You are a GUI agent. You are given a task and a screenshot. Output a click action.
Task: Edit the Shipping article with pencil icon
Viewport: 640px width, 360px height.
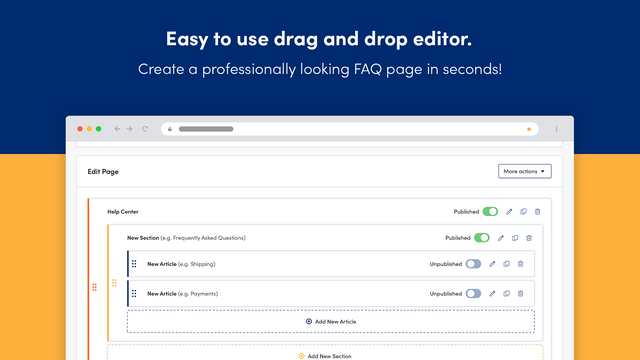point(492,264)
